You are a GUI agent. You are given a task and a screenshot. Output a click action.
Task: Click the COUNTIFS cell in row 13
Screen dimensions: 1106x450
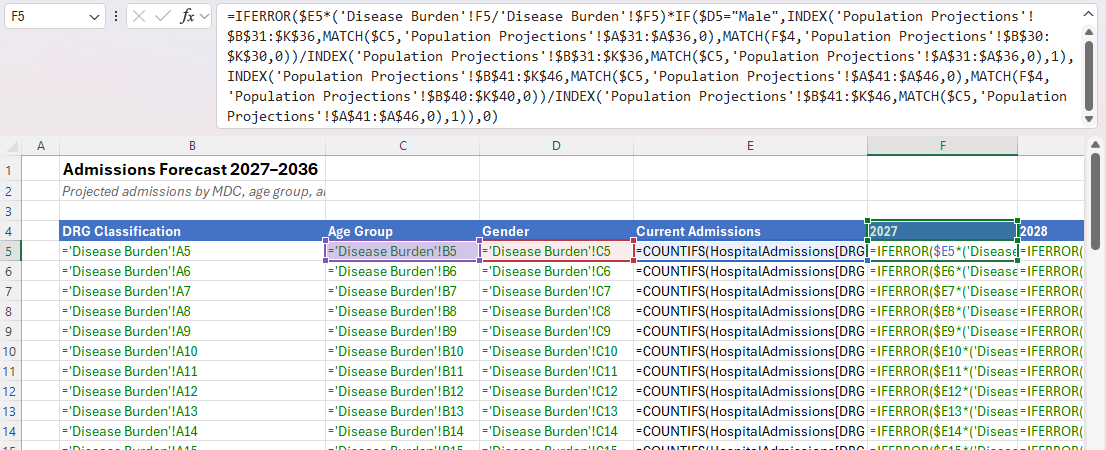click(750, 412)
